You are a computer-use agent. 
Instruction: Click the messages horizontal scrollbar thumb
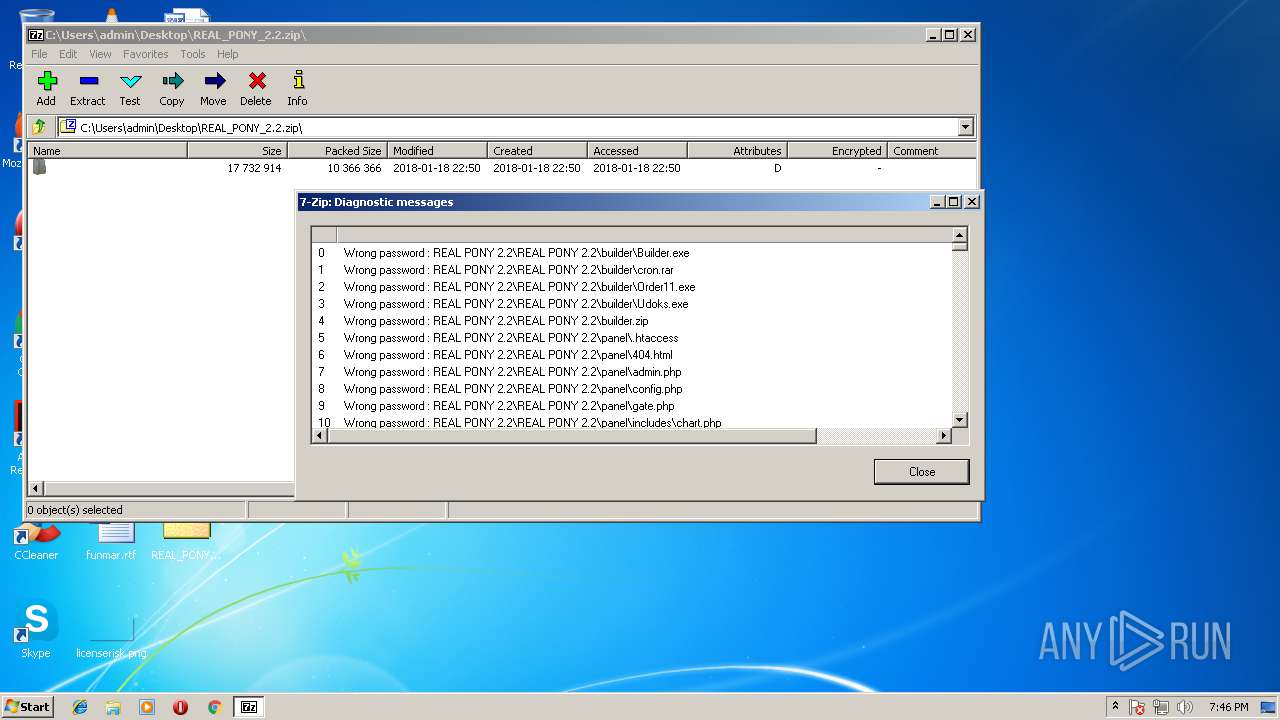(572, 436)
